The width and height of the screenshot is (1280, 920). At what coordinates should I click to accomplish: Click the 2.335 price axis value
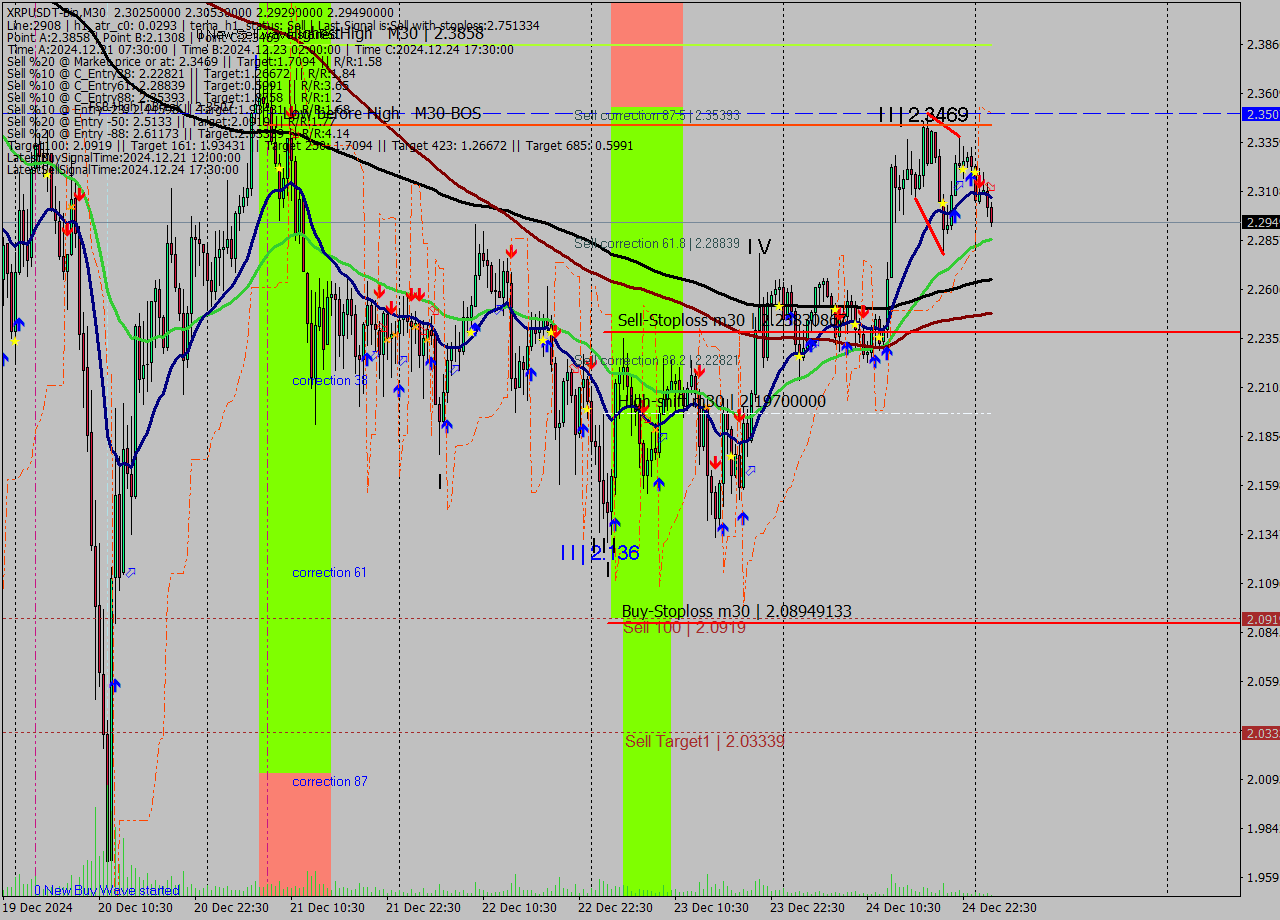[1263, 143]
